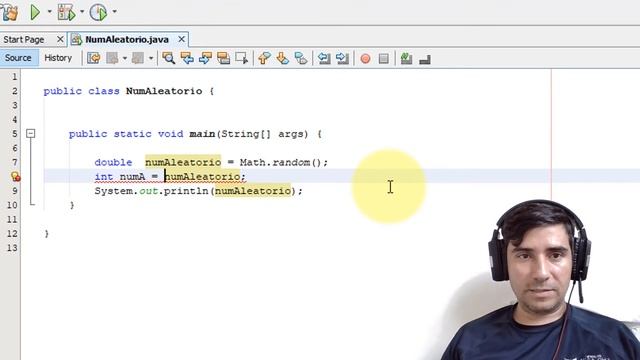Click the Clean and Build Project icon
The height and width of the screenshot is (360, 640).
(9, 12)
